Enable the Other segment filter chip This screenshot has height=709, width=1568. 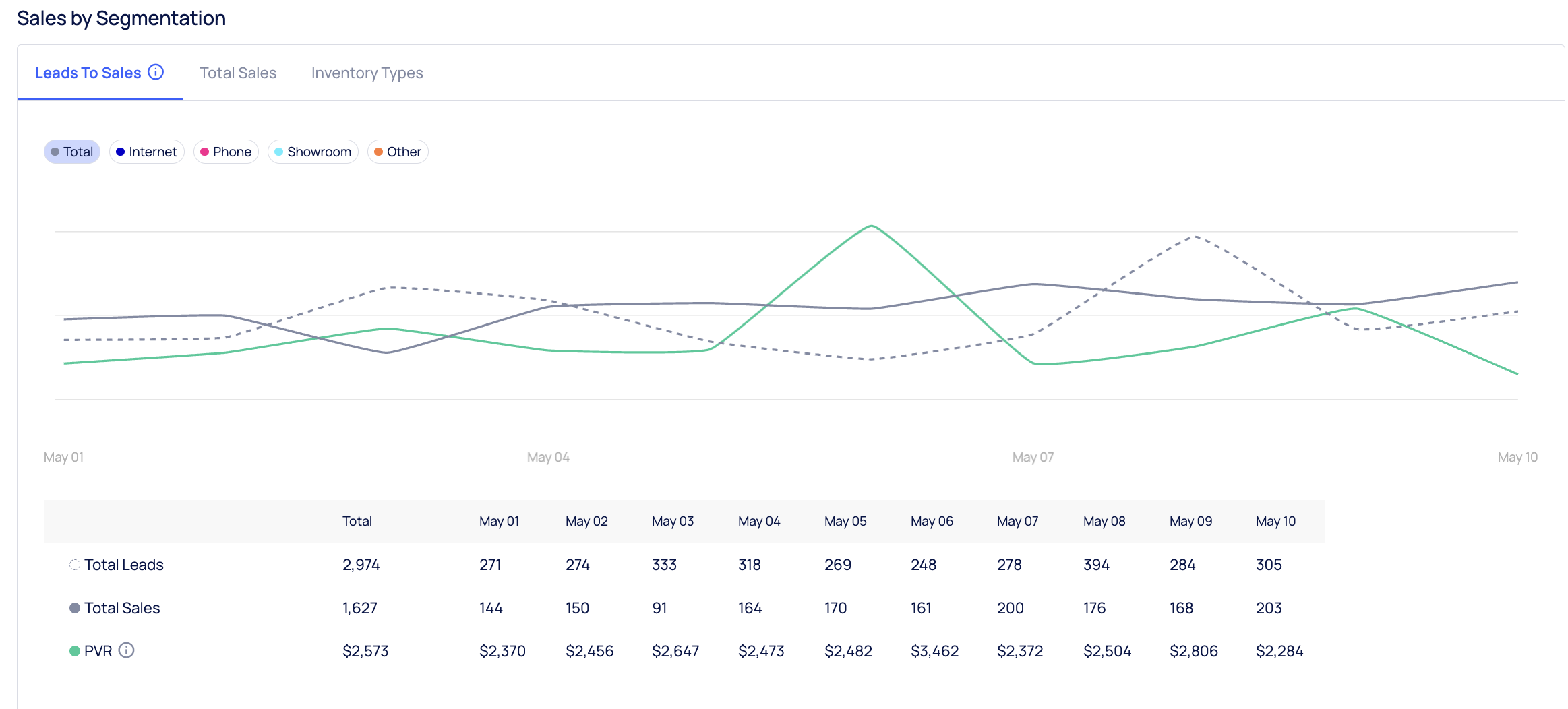(398, 152)
